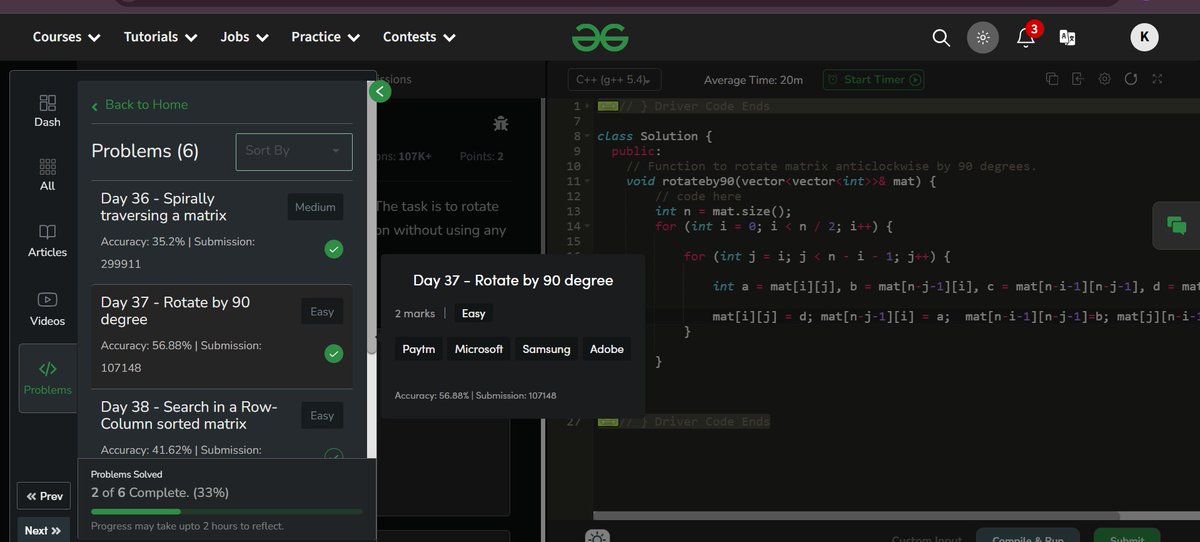
Task: Open editor settings gear icon
Action: [x=1105, y=80]
